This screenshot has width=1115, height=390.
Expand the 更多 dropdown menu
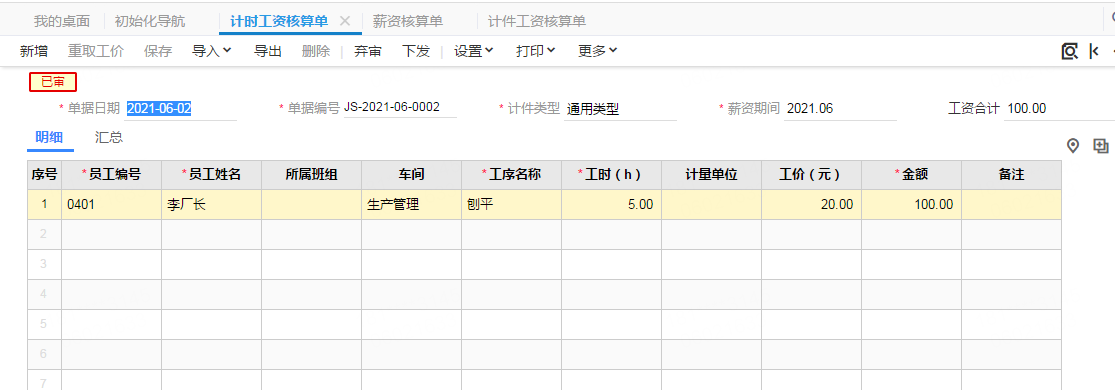tap(597, 51)
